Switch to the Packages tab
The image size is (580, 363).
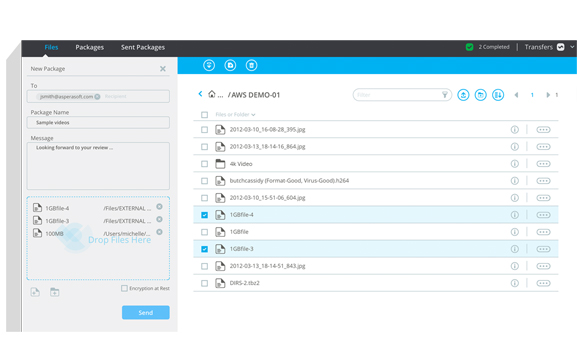(x=90, y=47)
